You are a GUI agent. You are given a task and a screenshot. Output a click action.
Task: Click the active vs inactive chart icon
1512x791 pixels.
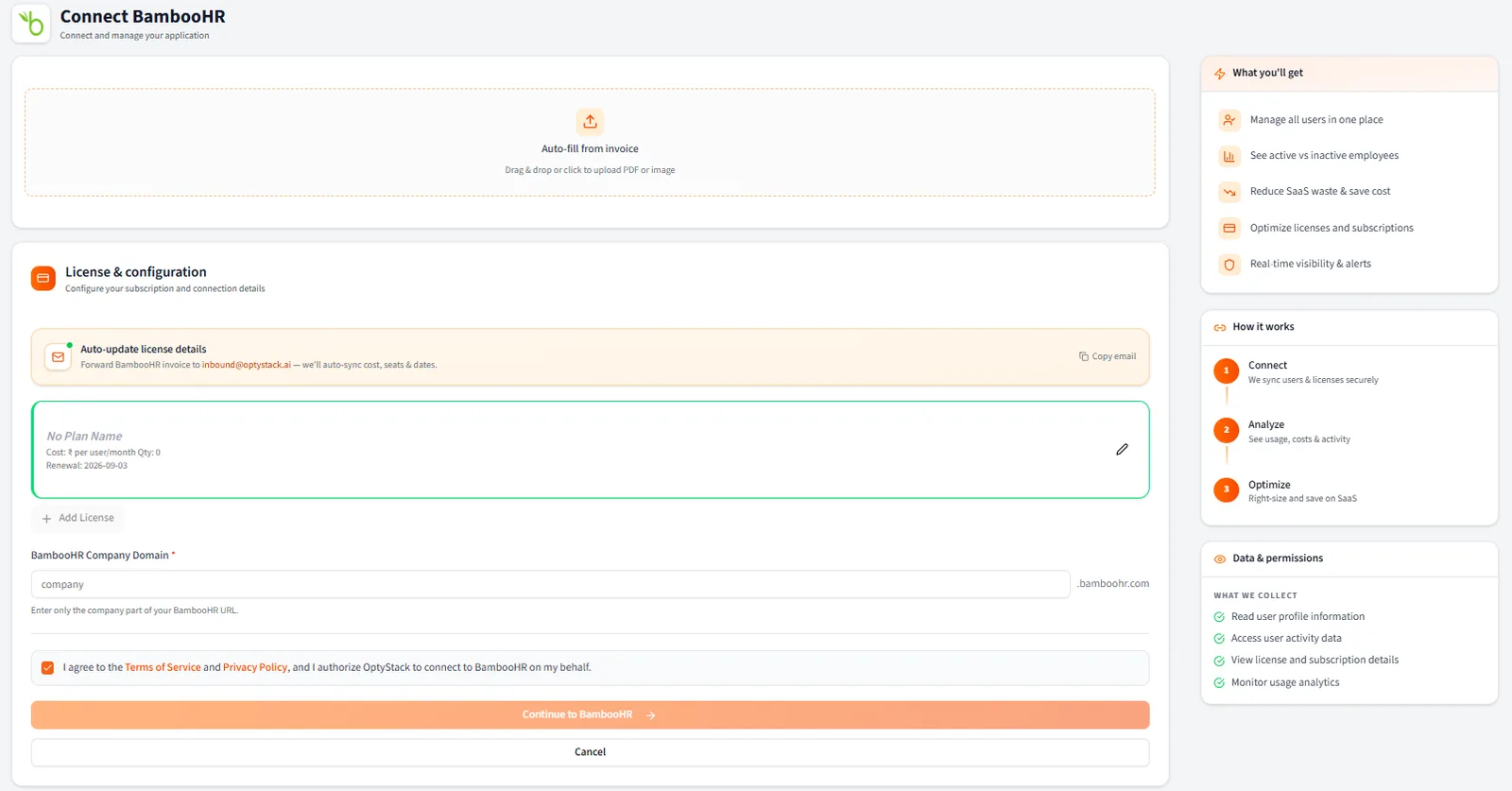tap(1228, 156)
